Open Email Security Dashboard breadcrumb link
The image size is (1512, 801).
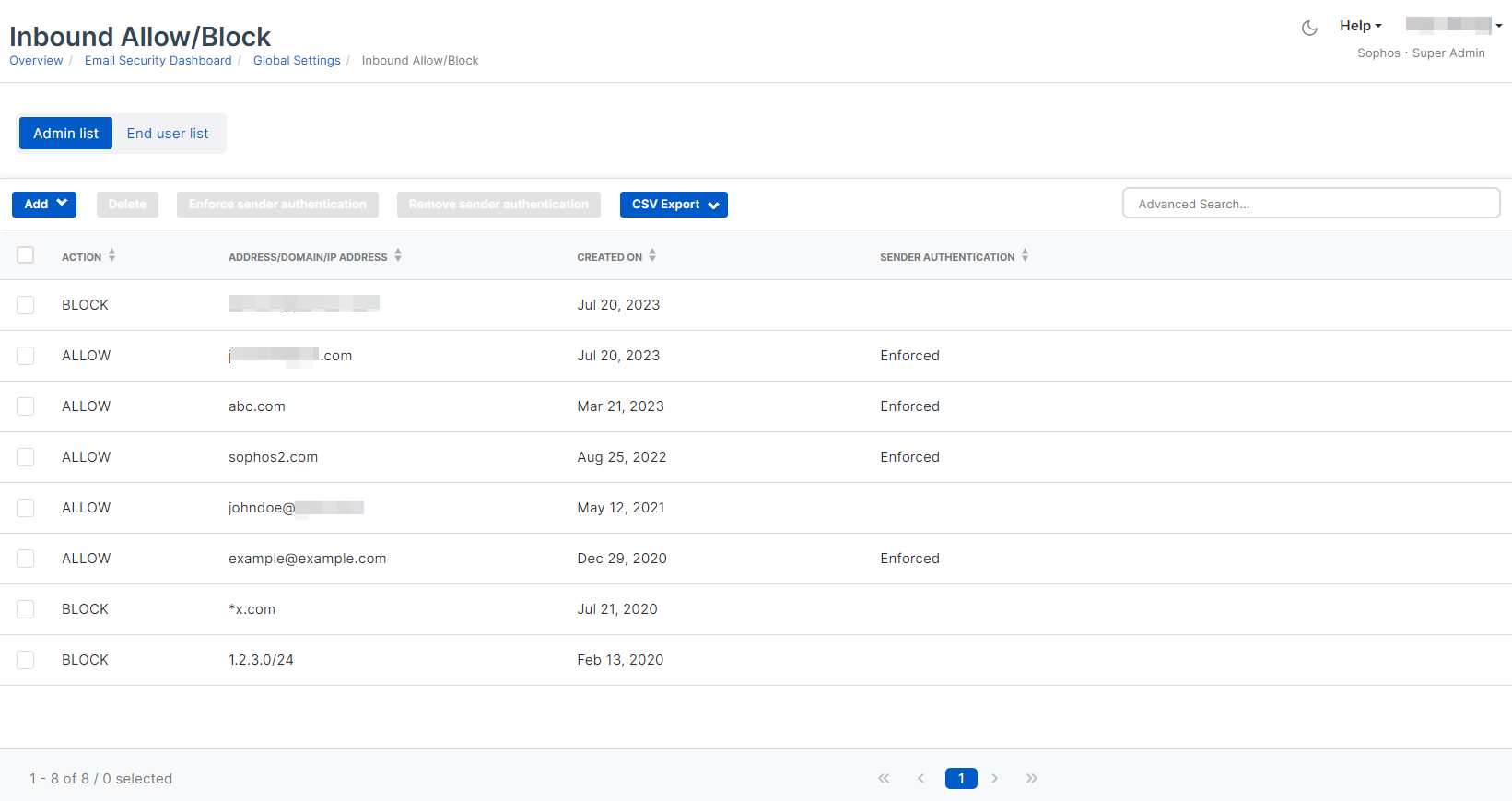tap(158, 61)
